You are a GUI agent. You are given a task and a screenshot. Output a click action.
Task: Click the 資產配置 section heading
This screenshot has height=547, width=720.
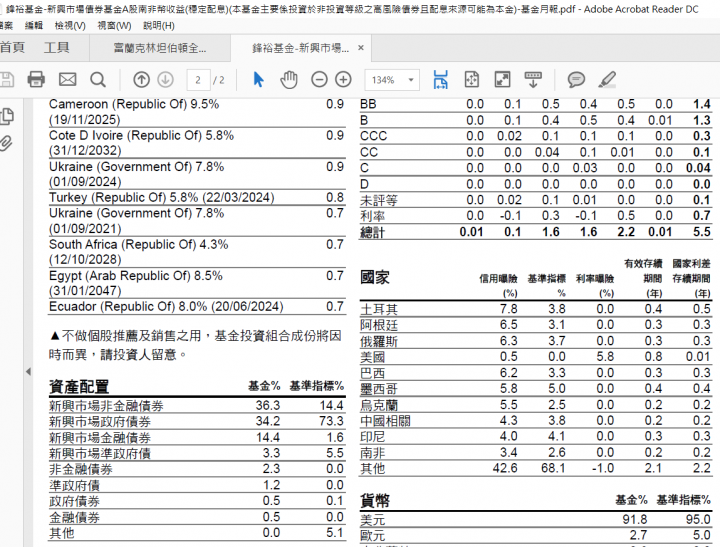(x=79, y=387)
